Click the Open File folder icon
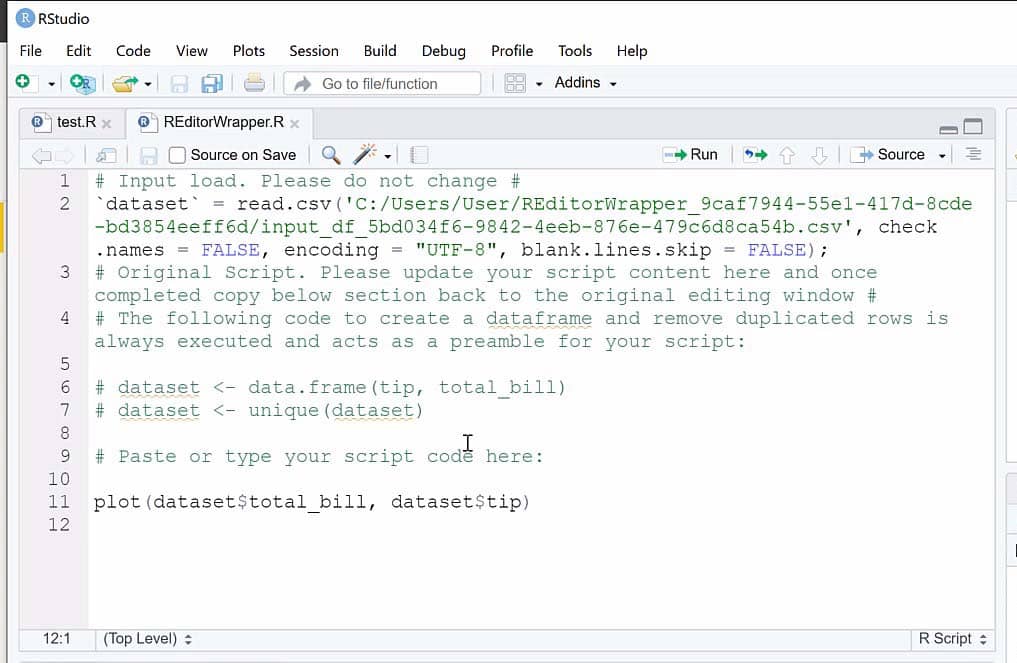 125,83
